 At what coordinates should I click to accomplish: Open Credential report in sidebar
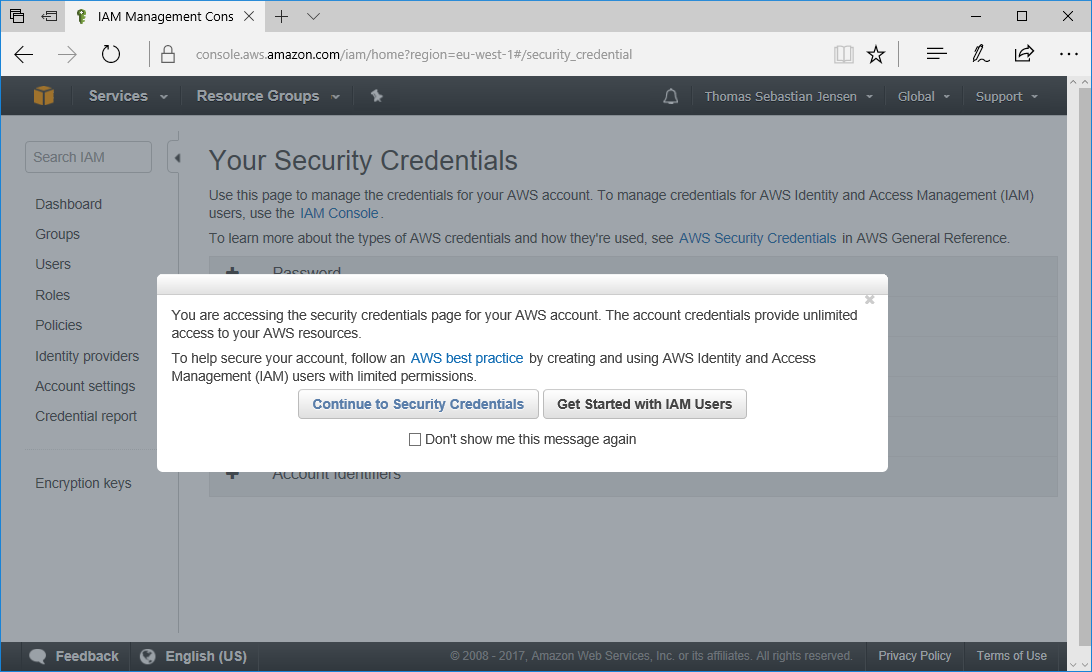86,416
